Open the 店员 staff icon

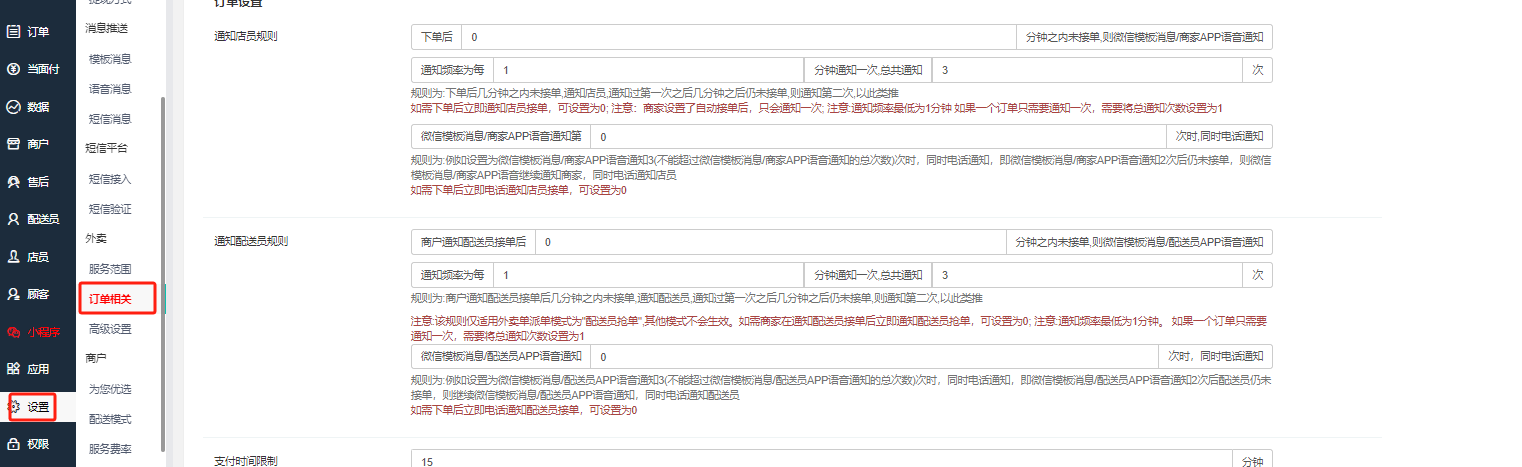[14, 257]
